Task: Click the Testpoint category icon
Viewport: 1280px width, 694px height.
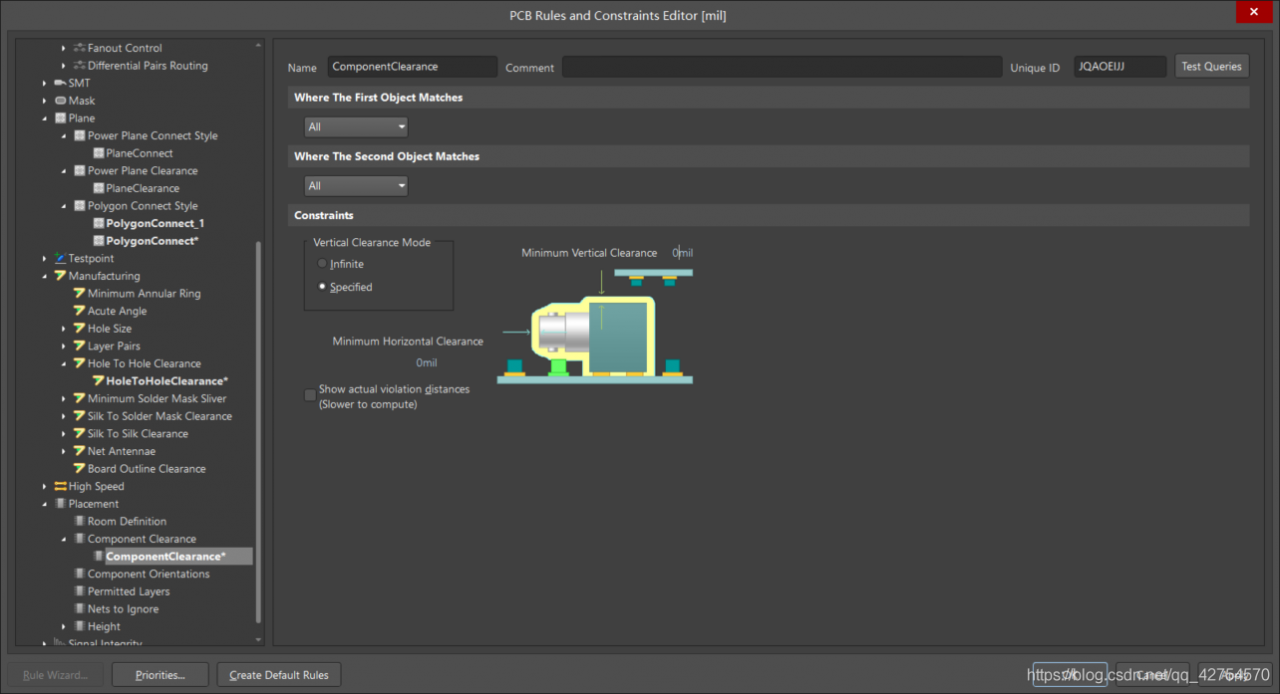Action: (60, 258)
